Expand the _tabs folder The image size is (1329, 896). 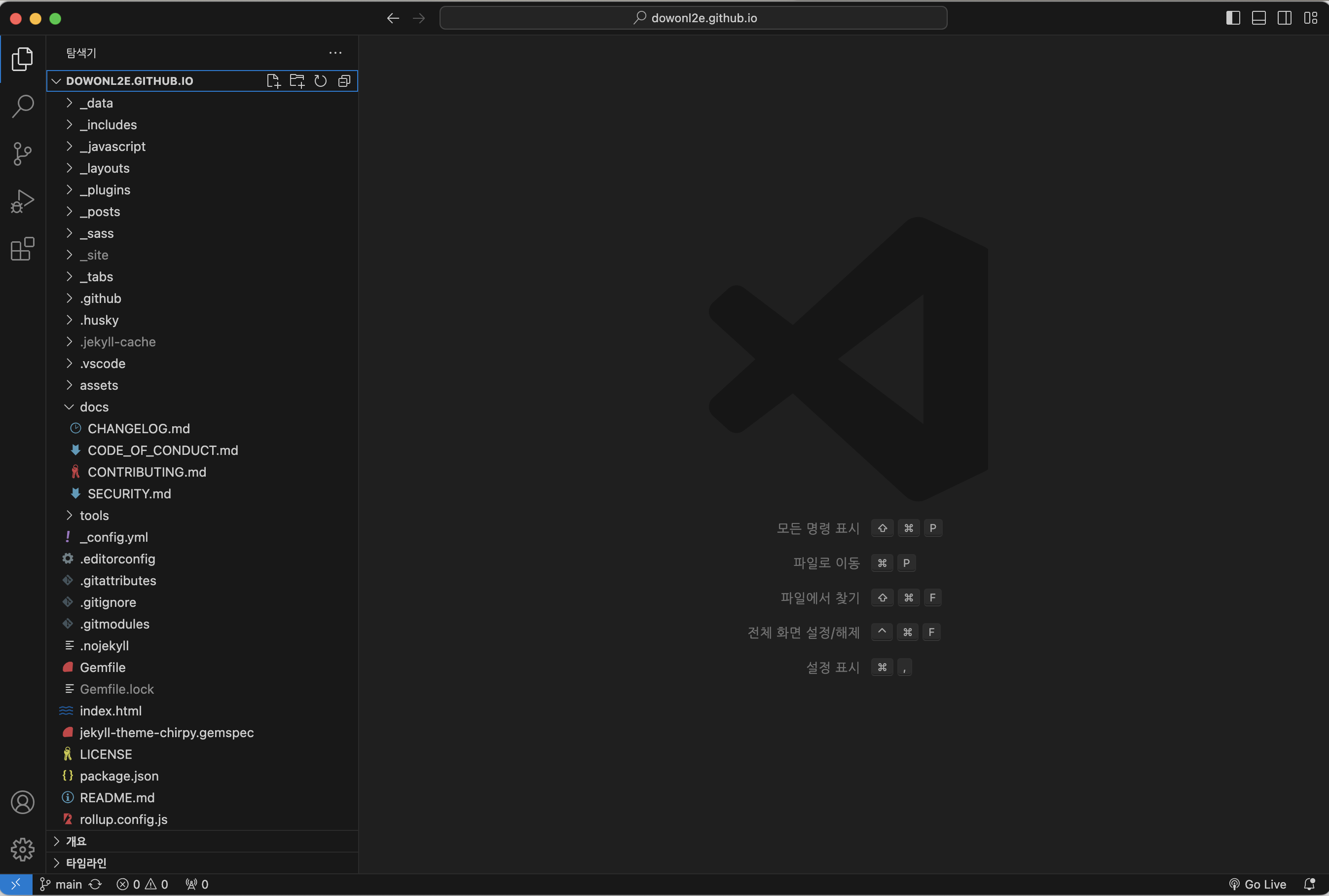[x=202, y=277]
